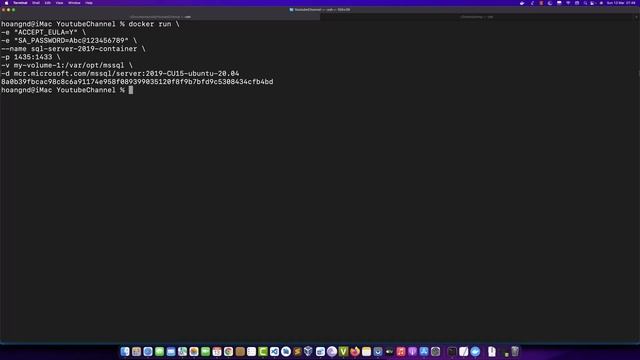The width and height of the screenshot is (640, 360).
Task: Click the container ID hash output line
Action: point(137,82)
